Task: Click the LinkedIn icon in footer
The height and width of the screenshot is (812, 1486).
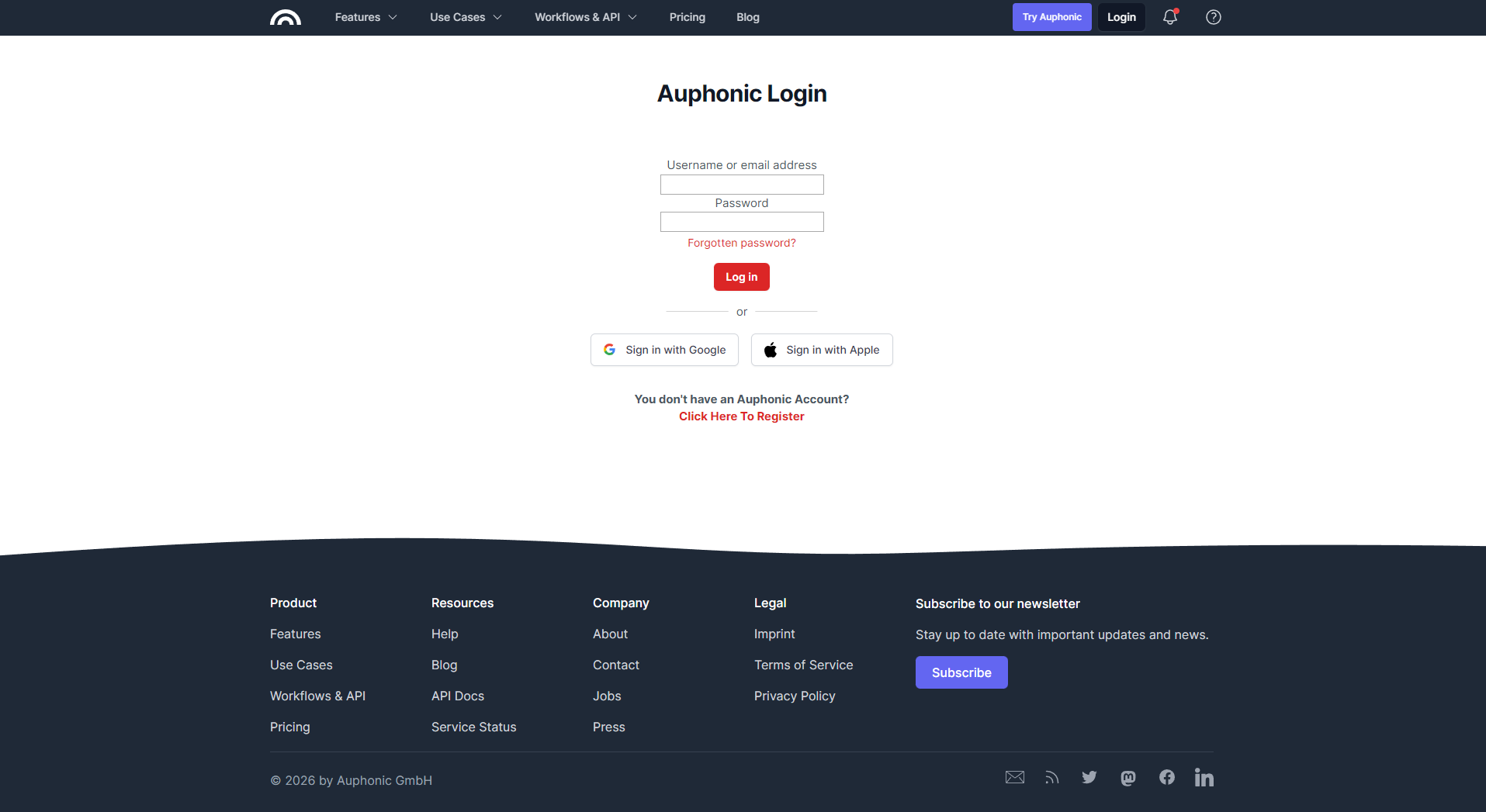Action: point(1204,777)
